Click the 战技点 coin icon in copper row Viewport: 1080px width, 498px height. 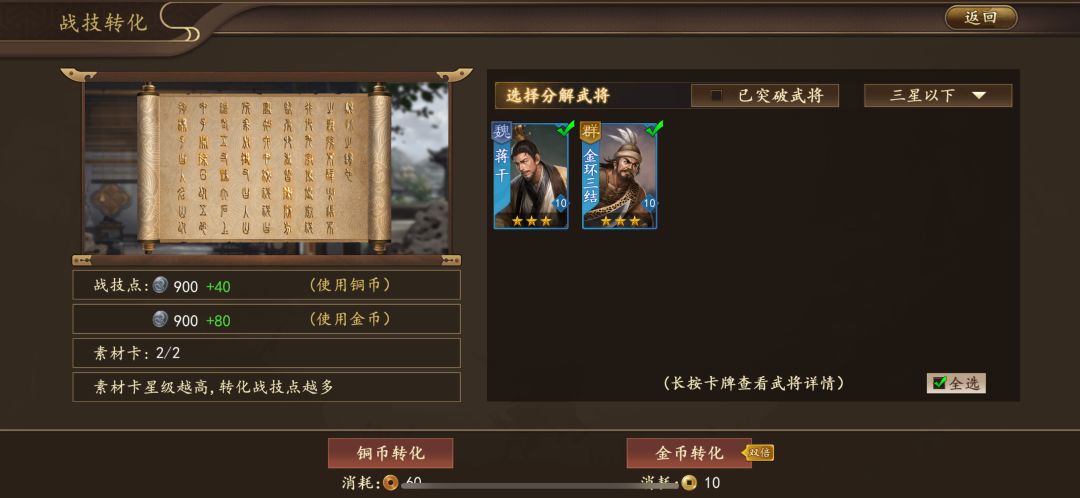click(160, 285)
